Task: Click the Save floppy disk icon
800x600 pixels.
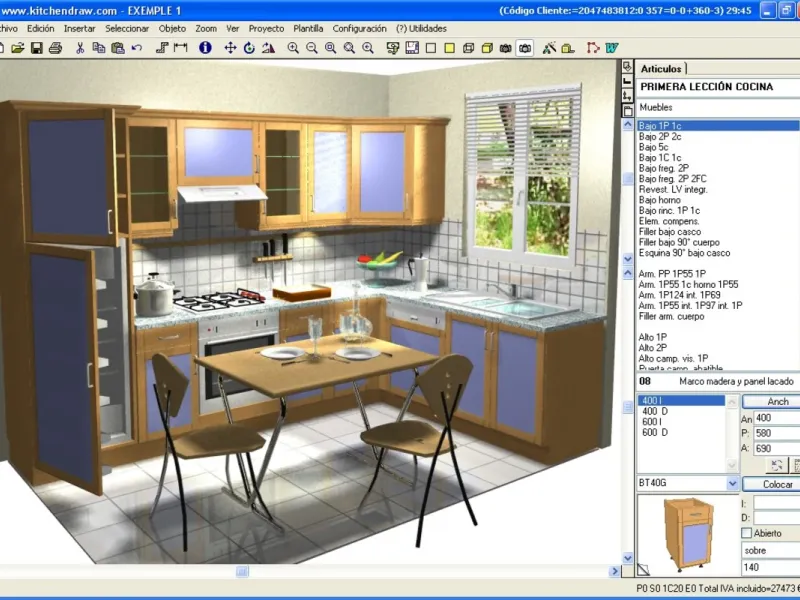Action: click(x=37, y=48)
